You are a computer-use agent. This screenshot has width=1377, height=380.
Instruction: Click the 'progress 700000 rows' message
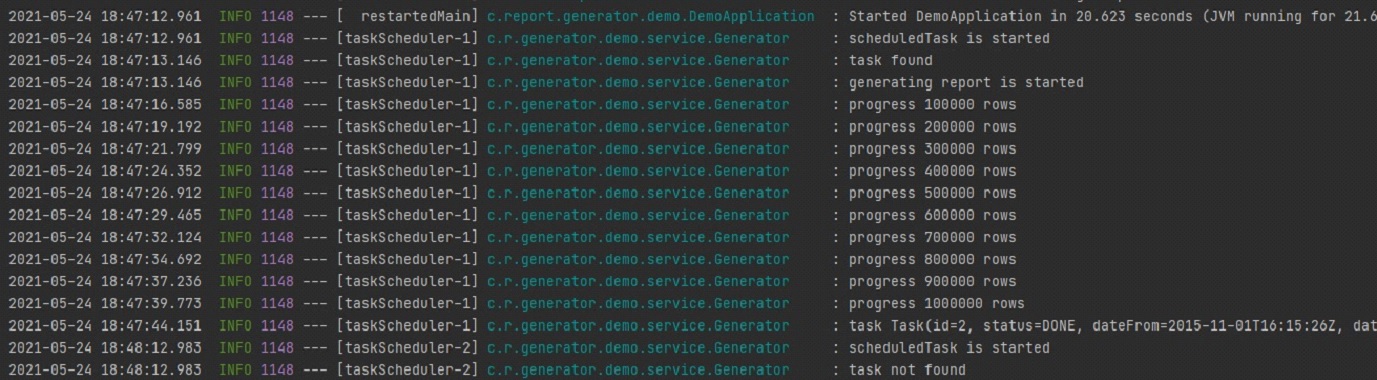tap(932, 237)
